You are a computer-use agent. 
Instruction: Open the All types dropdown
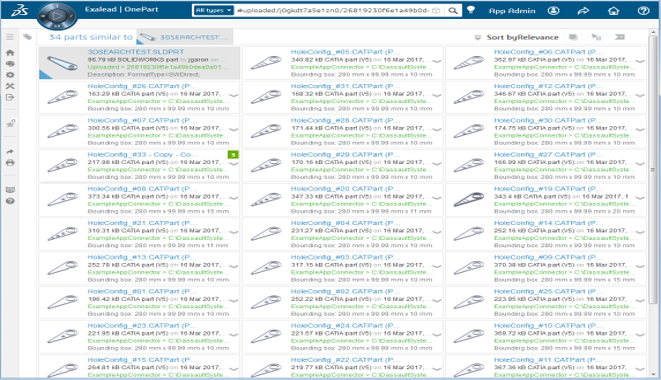pos(213,10)
